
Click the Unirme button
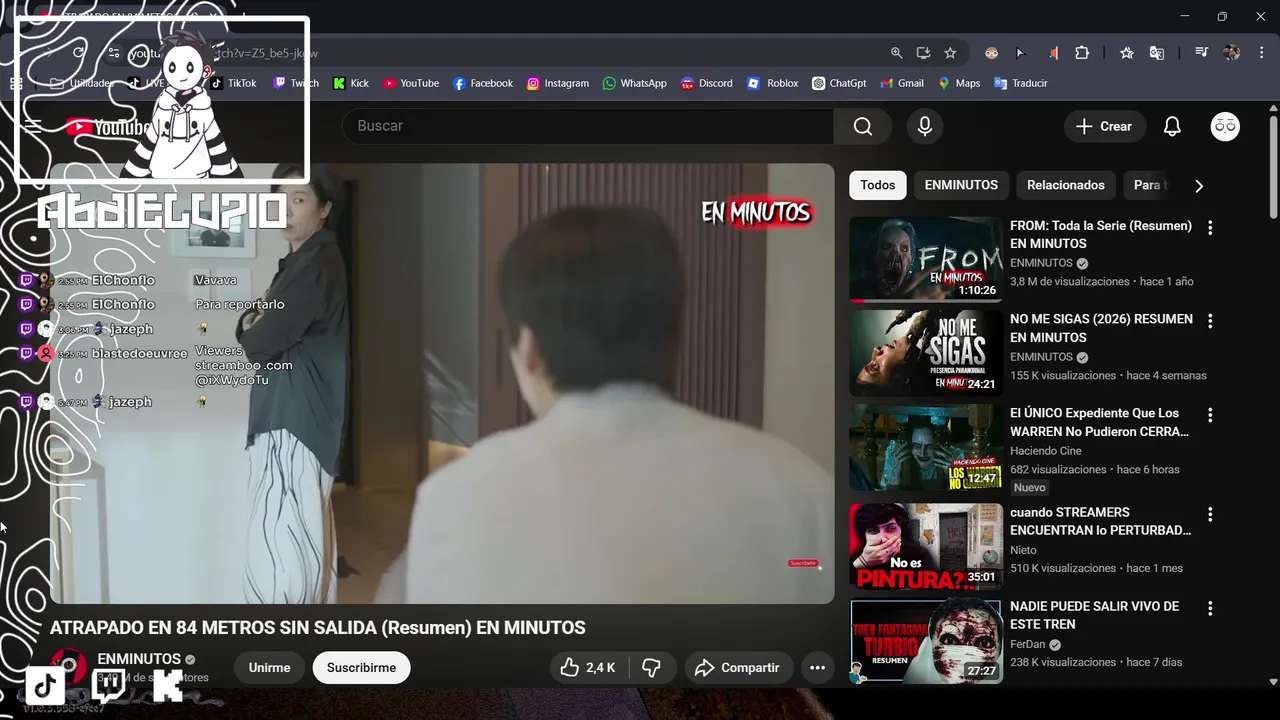(269, 668)
